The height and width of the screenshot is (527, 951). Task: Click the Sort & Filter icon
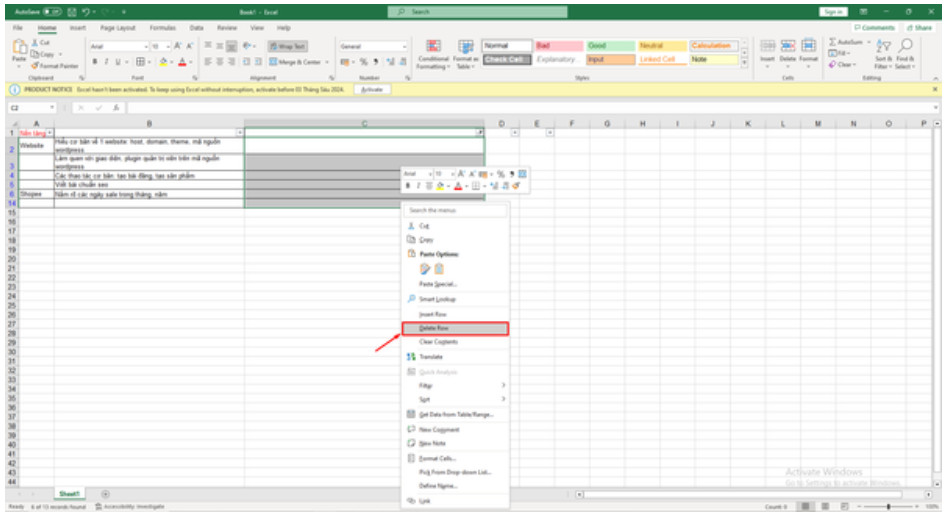(882, 47)
